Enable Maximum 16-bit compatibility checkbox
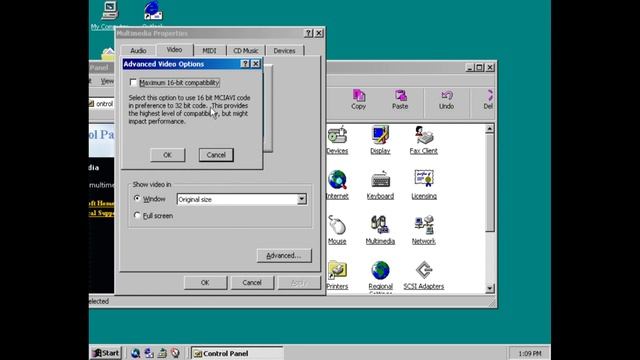640x360 pixels. point(133,82)
